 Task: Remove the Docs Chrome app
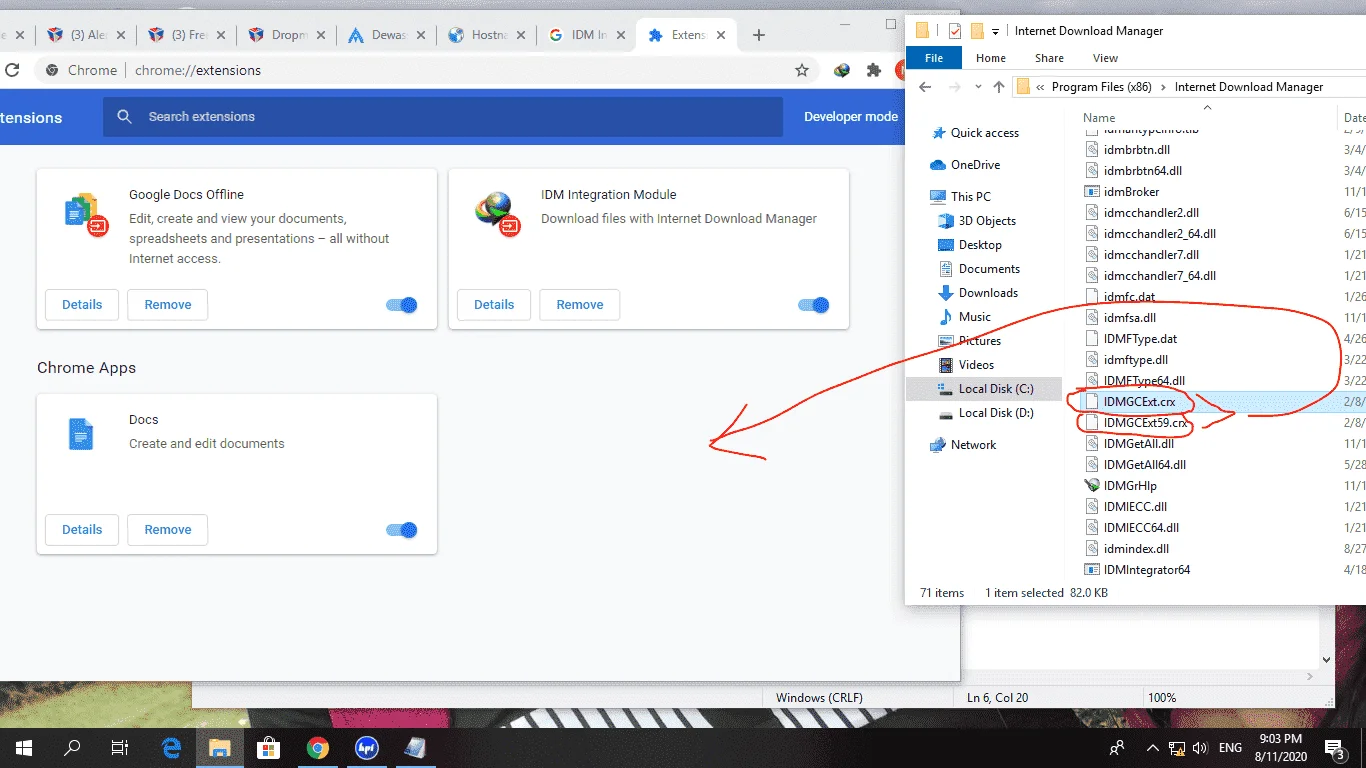[167, 530]
